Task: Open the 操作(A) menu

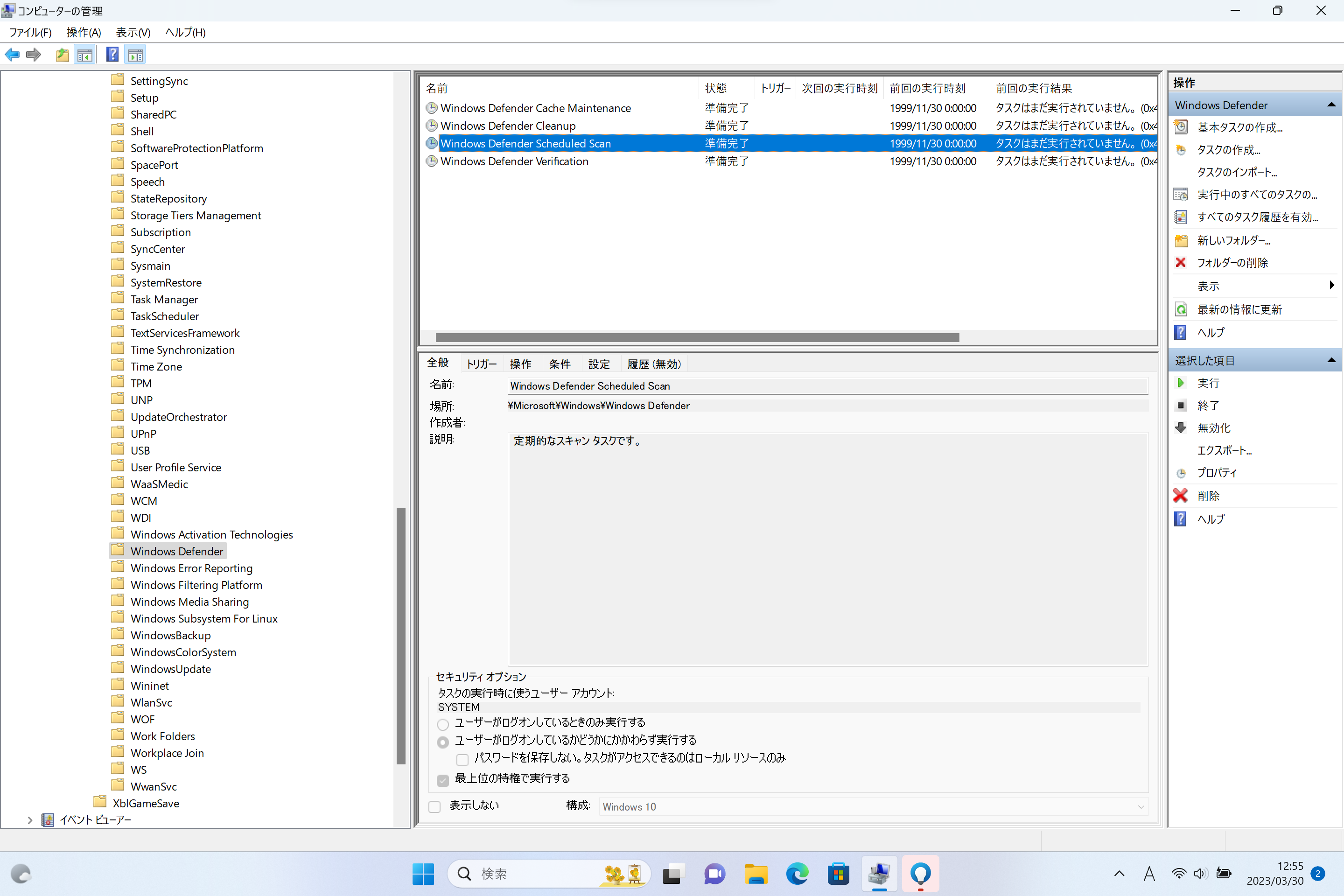Action: 84,33
